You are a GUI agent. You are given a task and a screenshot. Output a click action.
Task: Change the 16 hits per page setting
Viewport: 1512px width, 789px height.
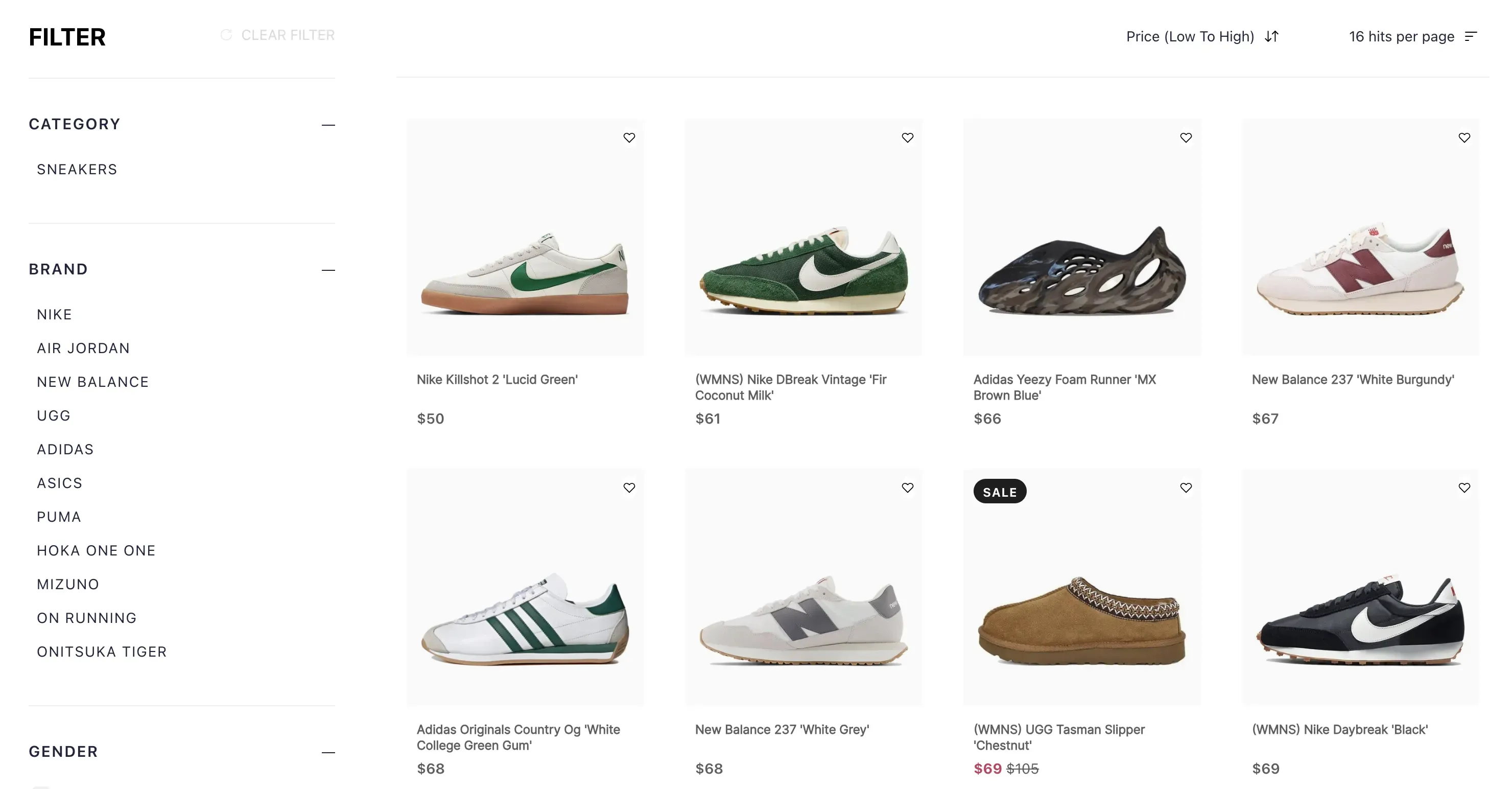pos(1412,36)
